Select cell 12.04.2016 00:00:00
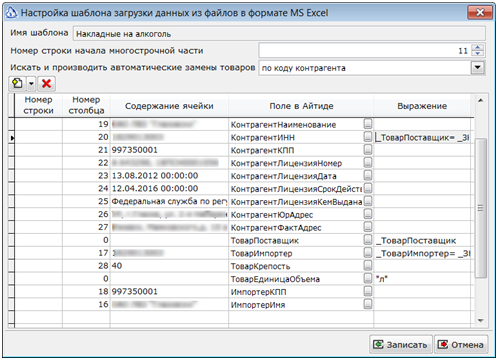The width and height of the screenshot is (498, 360). (169, 189)
